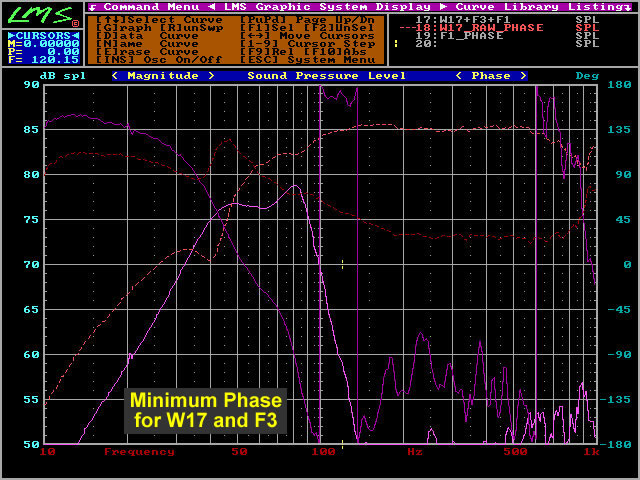
Task: Click the Hz axis unit label
Action: [415, 452]
